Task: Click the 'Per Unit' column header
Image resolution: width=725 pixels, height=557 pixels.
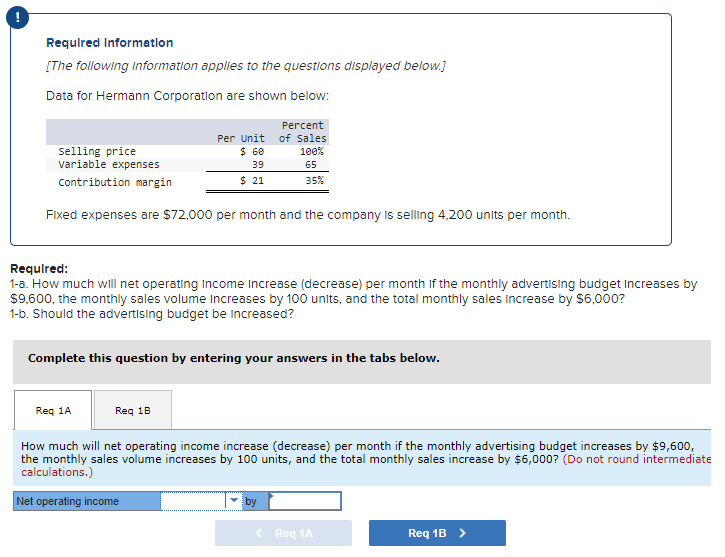Action: tap(241, 138)
